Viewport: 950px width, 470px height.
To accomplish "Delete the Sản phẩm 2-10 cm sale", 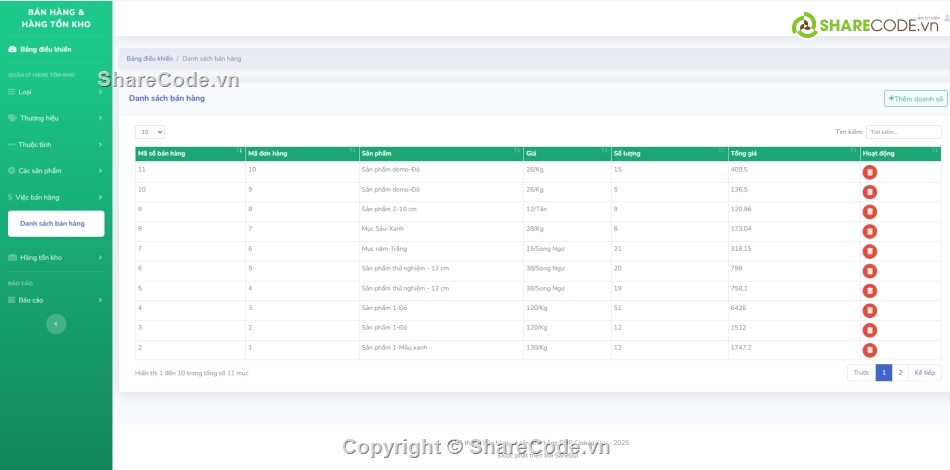I will (x=869, y=212).
